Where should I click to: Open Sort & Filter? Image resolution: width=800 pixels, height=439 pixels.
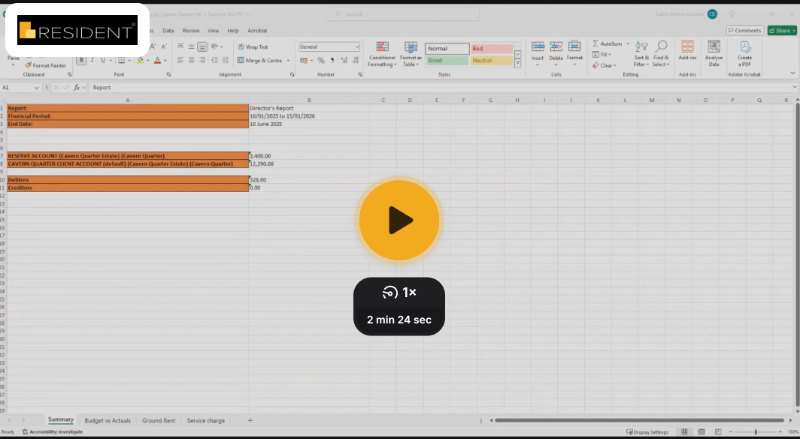[x=640, y=52]
